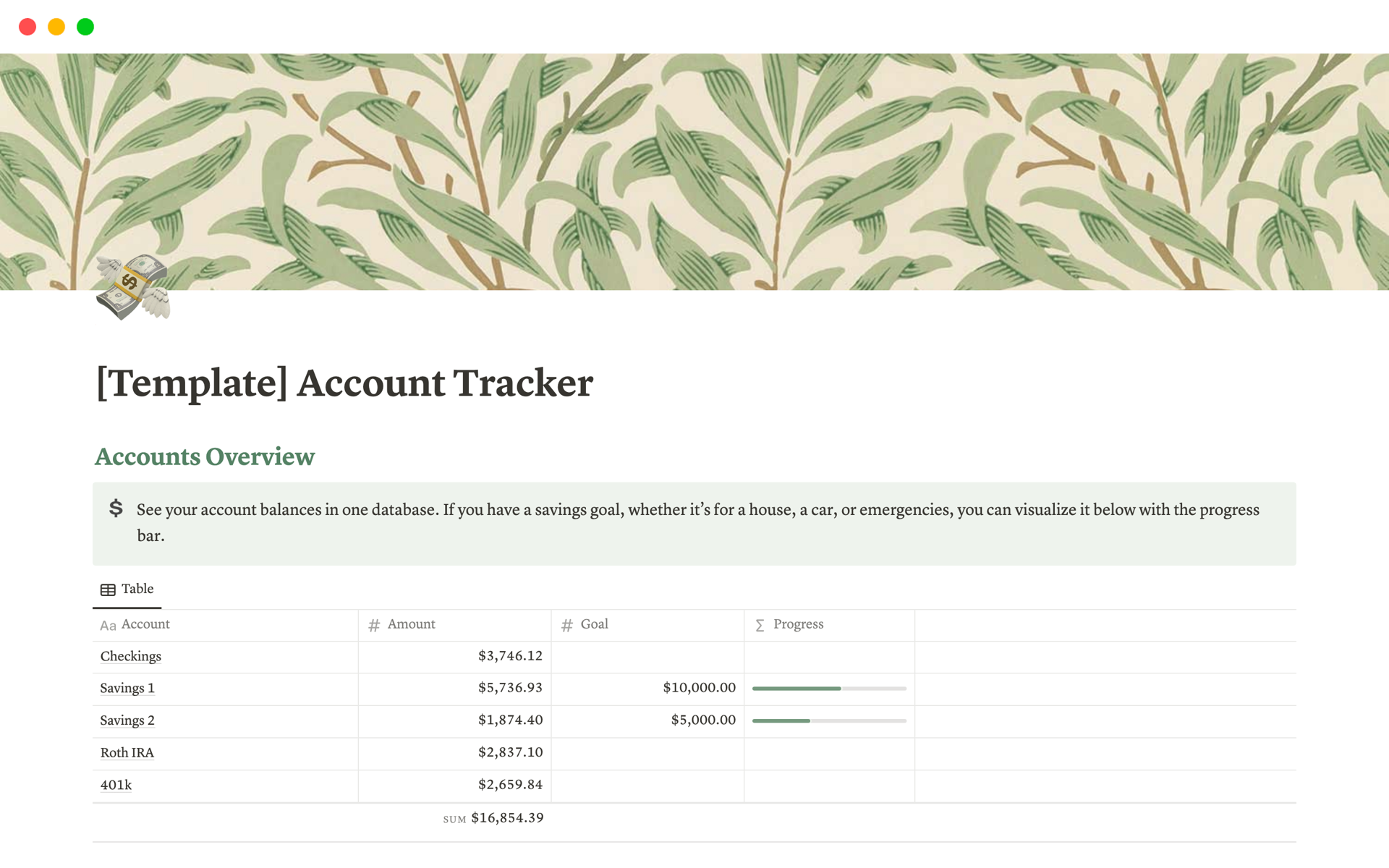Click the hash icon beside Goal
1389x868 pixels.
[567, 626]
